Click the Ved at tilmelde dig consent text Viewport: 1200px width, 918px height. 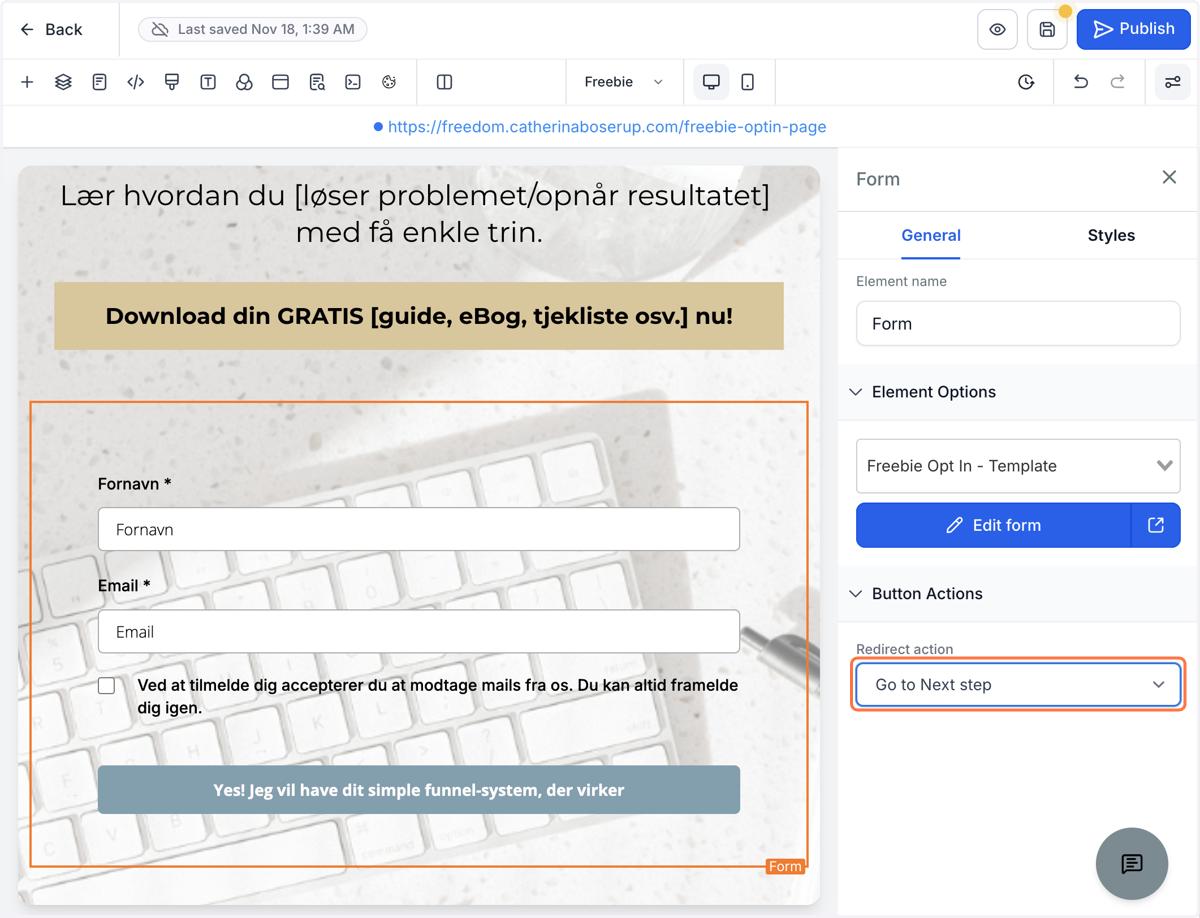[x=438, y=696]
